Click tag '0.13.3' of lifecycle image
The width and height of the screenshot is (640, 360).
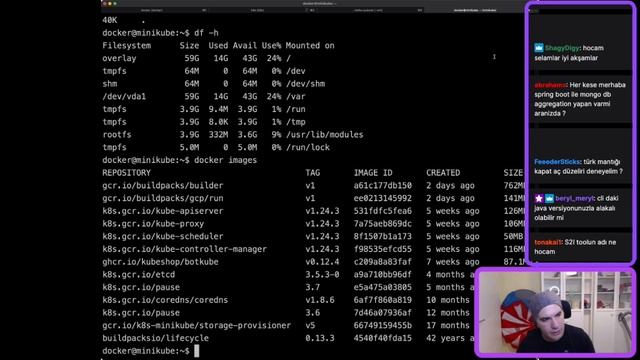[320, 338]
